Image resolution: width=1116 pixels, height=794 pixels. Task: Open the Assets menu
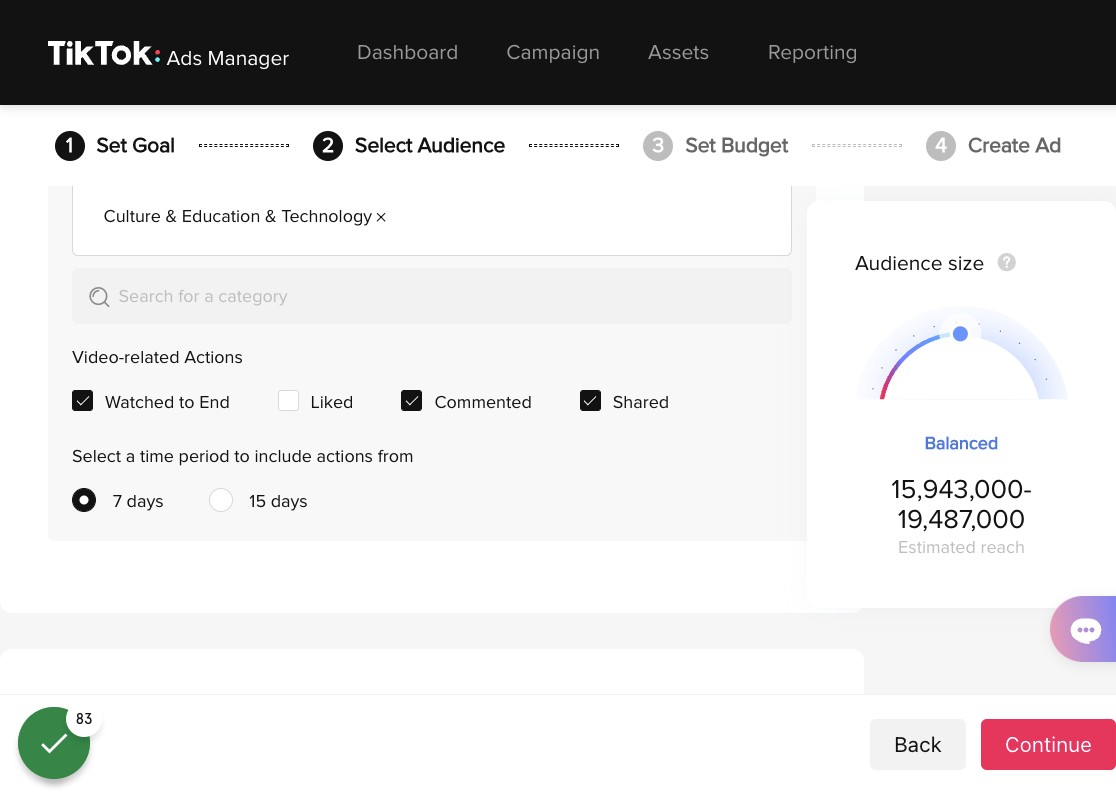tap(678, 53)
